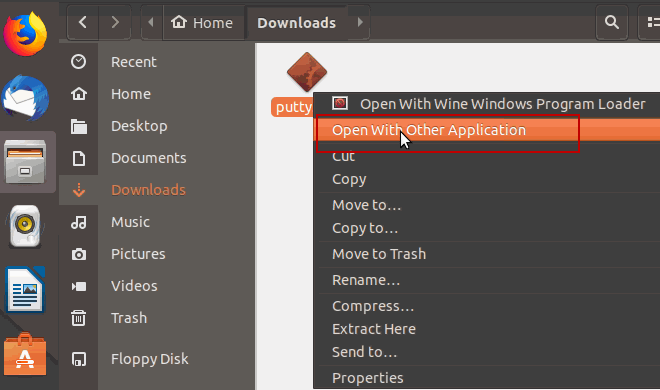Launch Rhythmbox speaker icon in dock

(25, 226)
